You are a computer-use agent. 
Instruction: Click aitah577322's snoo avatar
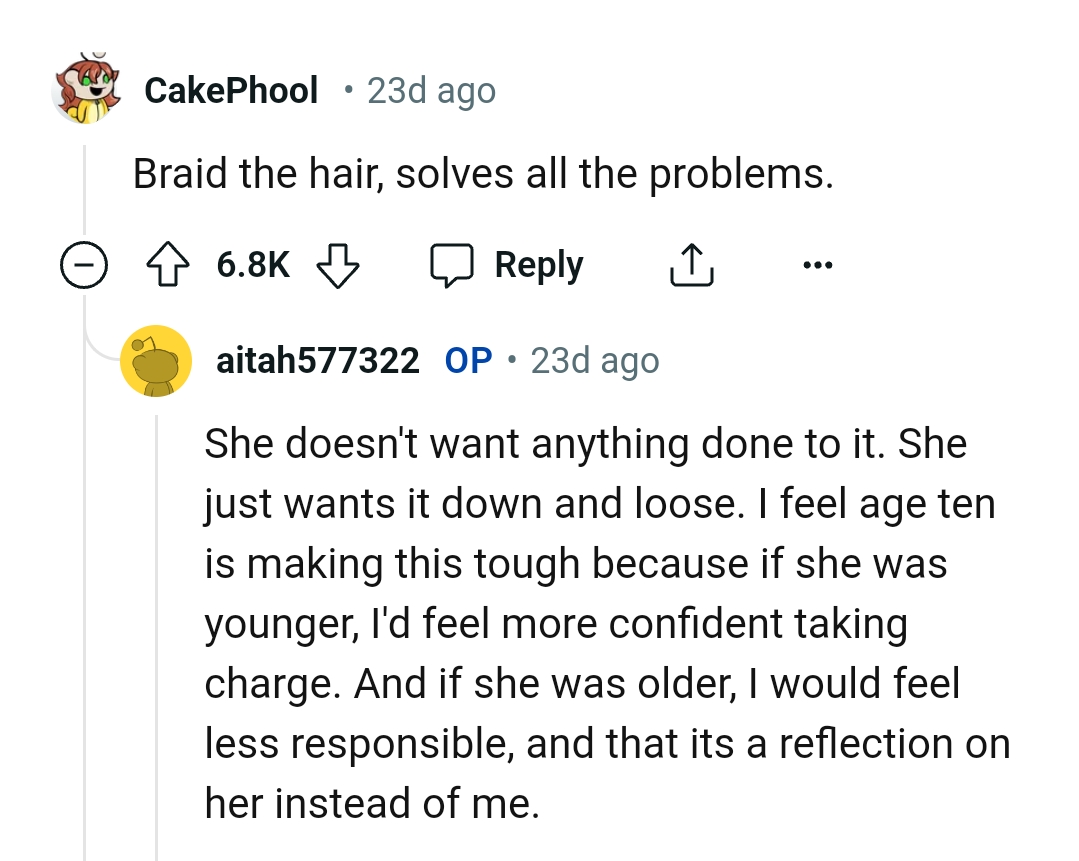click(156, 361)
